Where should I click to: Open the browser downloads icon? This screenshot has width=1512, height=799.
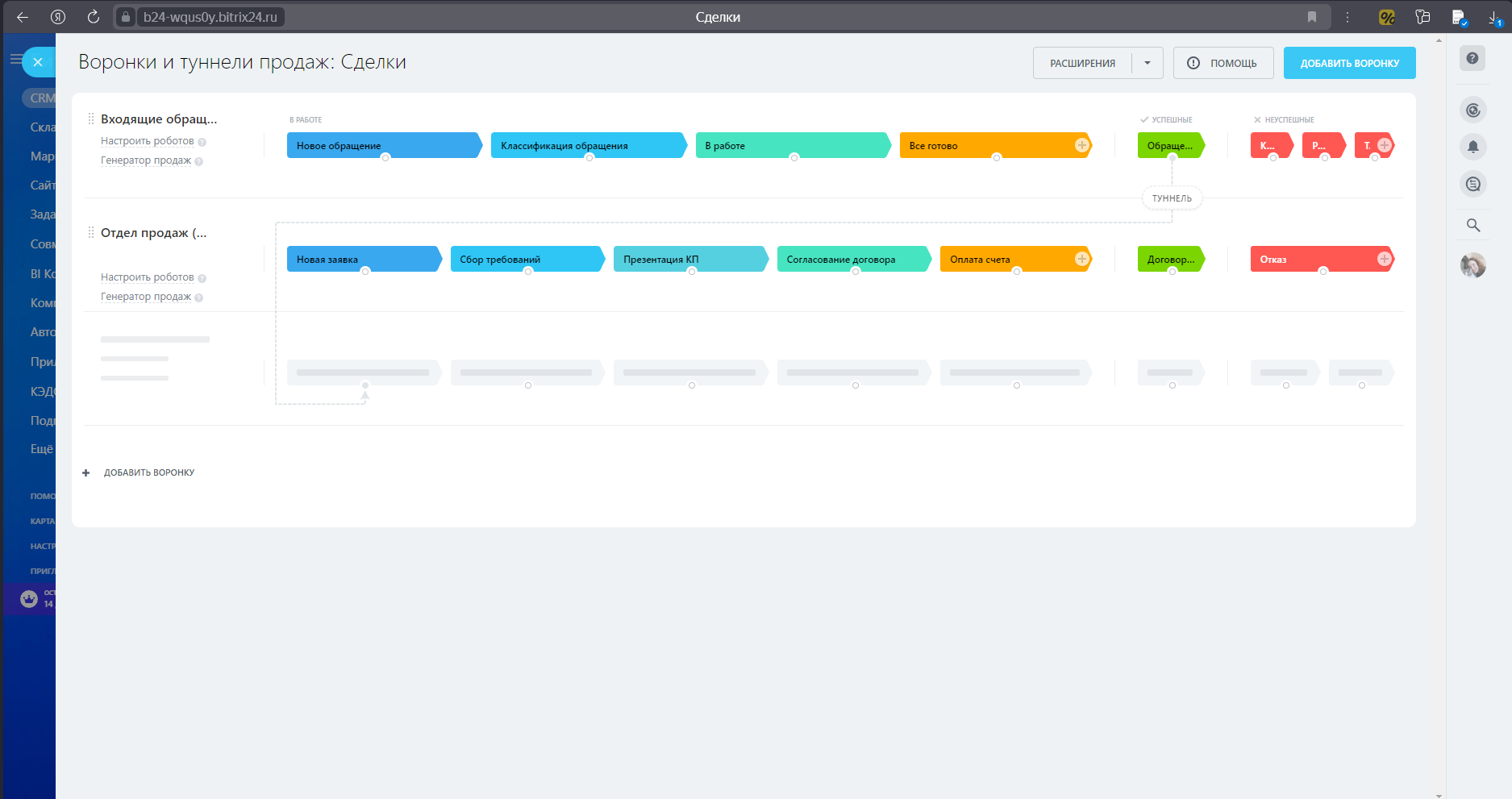pos(1494,17)
